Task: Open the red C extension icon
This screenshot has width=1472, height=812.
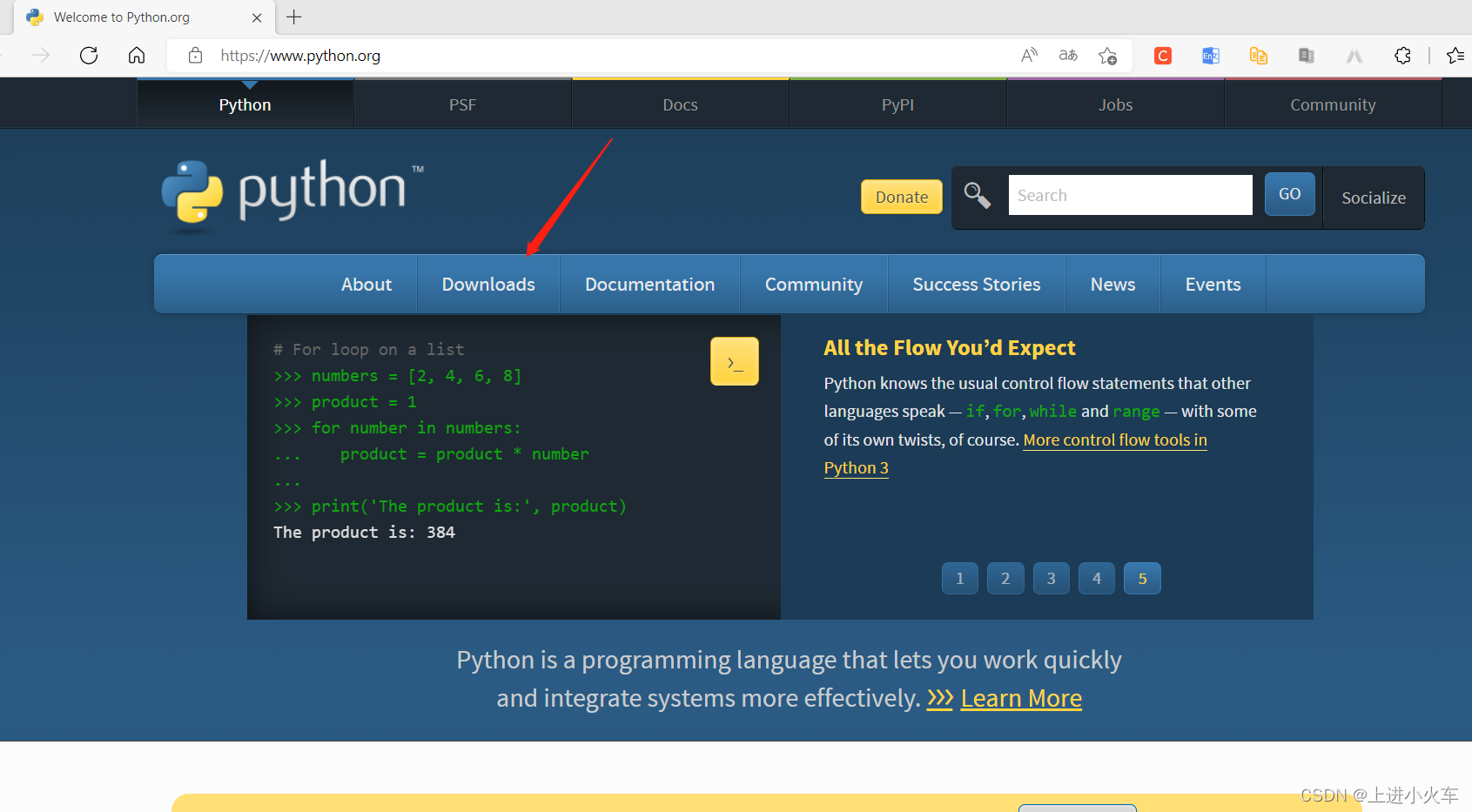Action: click(1163, 56)
